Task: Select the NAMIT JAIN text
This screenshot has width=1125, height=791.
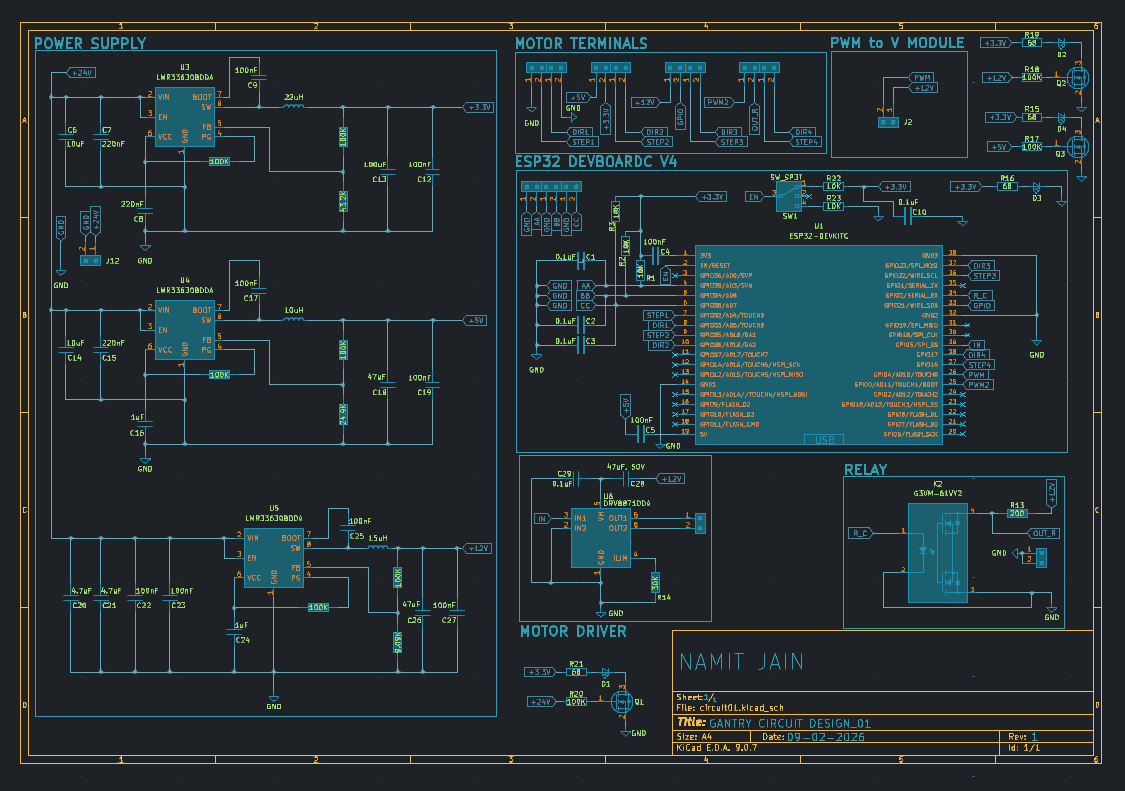Action: pyautogui.click(x=741, y=662)
